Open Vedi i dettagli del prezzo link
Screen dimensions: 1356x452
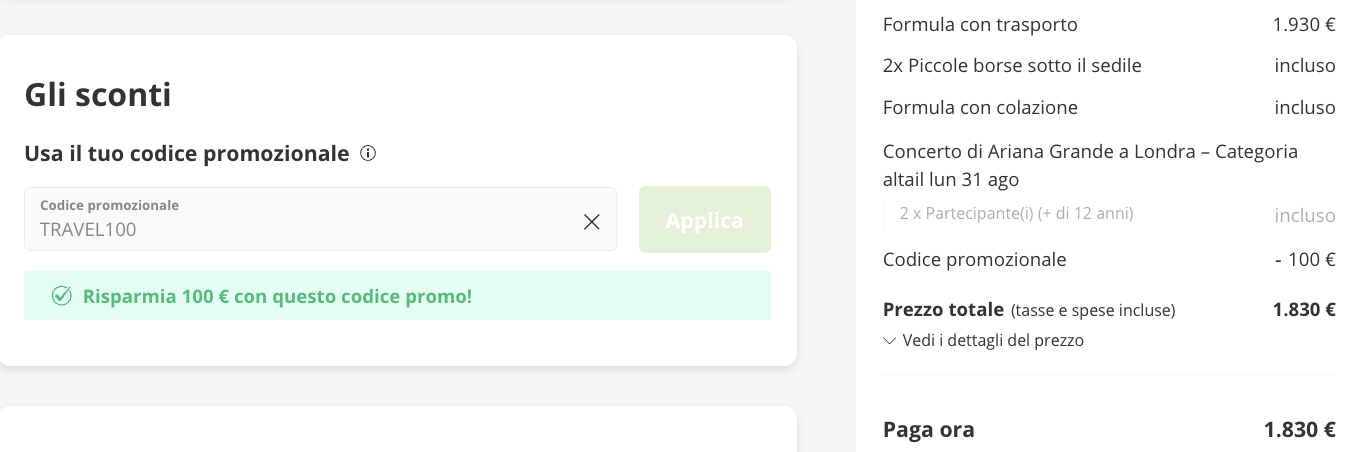pos(992,341)
